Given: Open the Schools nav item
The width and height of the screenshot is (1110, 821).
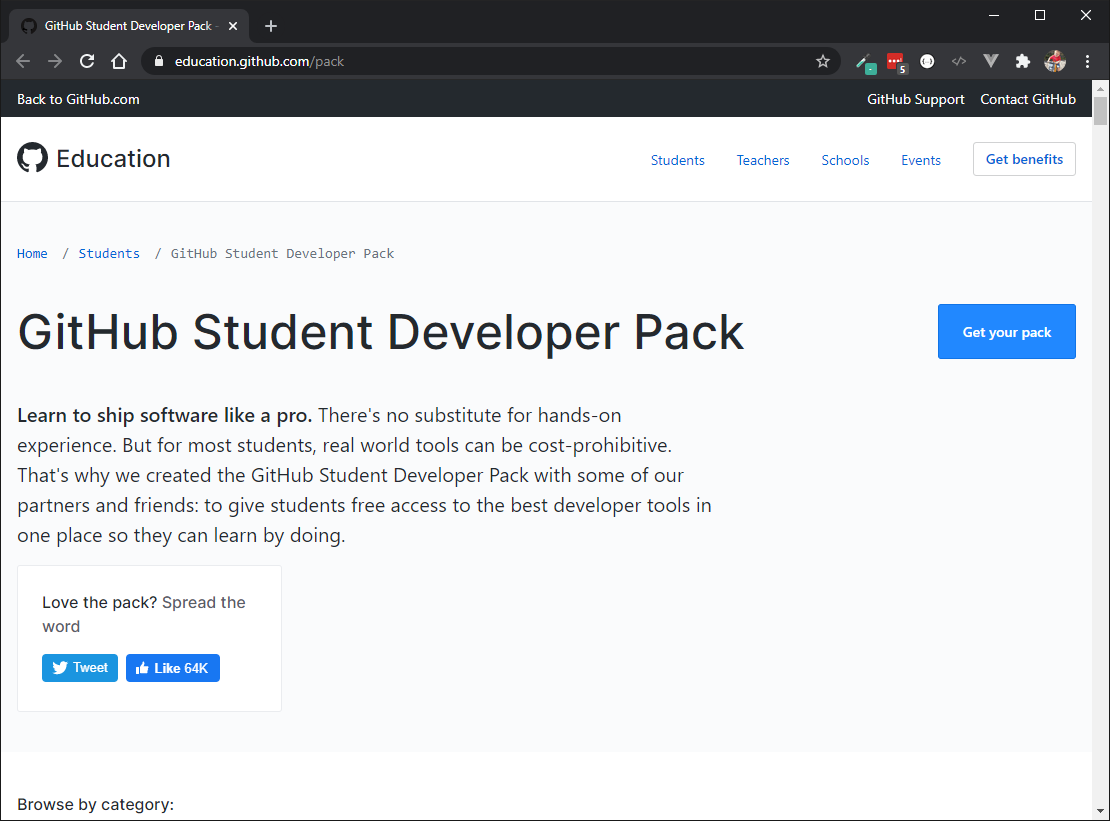Looking at the screenshot, I should pyautogui.click(x=845, y=160).
